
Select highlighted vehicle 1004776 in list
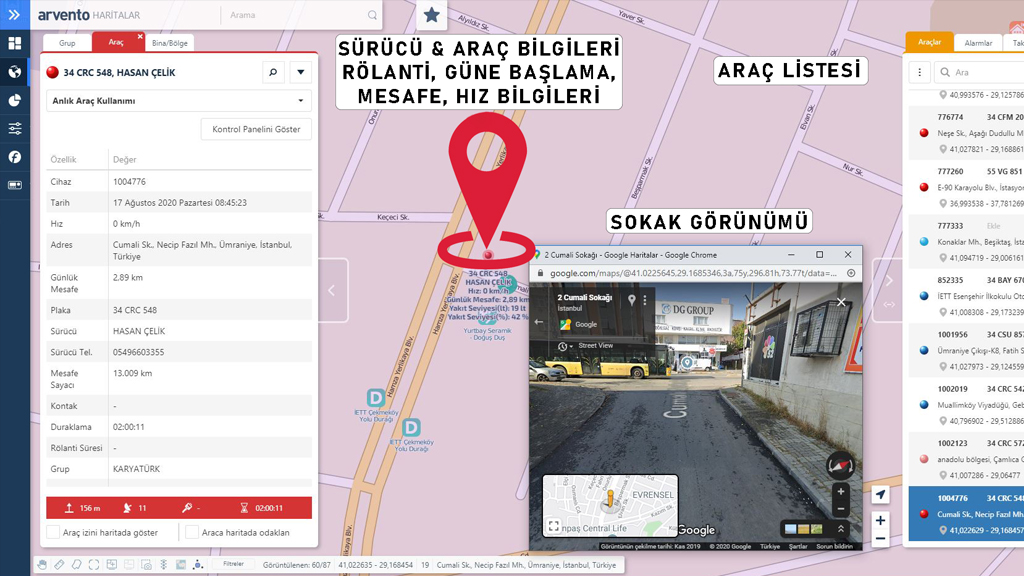[966, 513]
